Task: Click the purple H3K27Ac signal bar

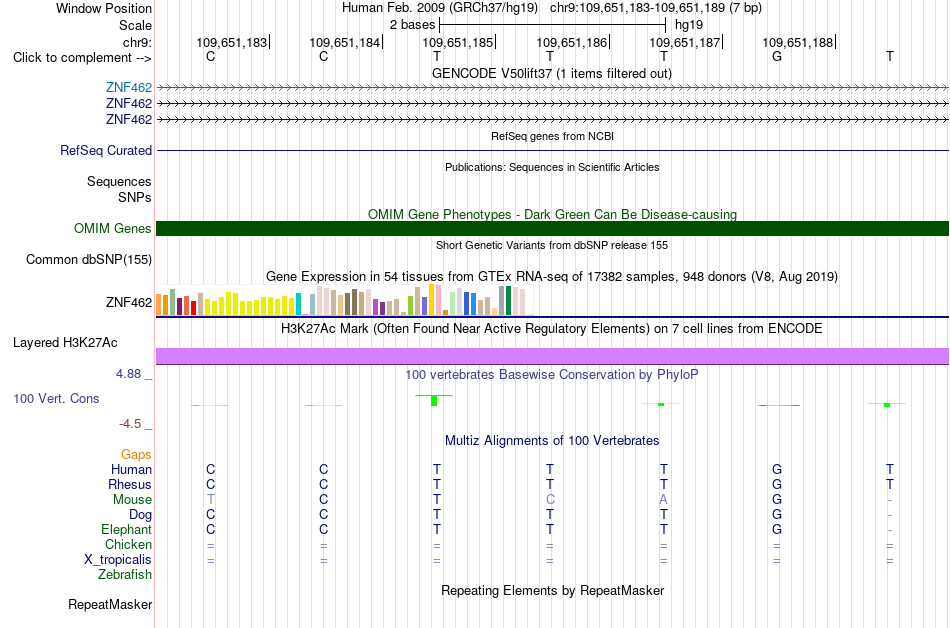Action: (x=552, y=356)
